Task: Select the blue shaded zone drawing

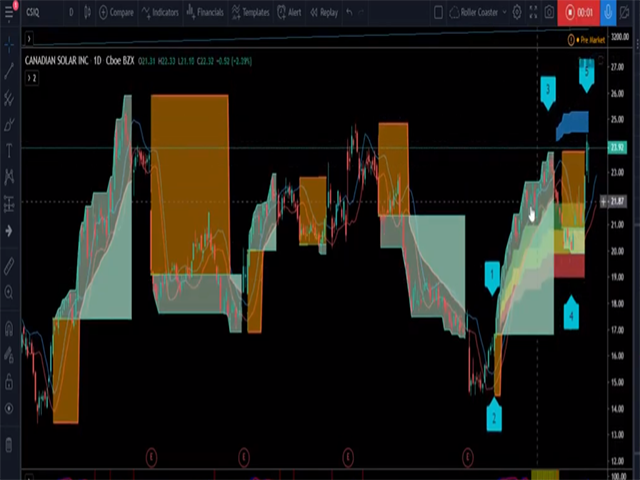Action: [x=573, y=125]
